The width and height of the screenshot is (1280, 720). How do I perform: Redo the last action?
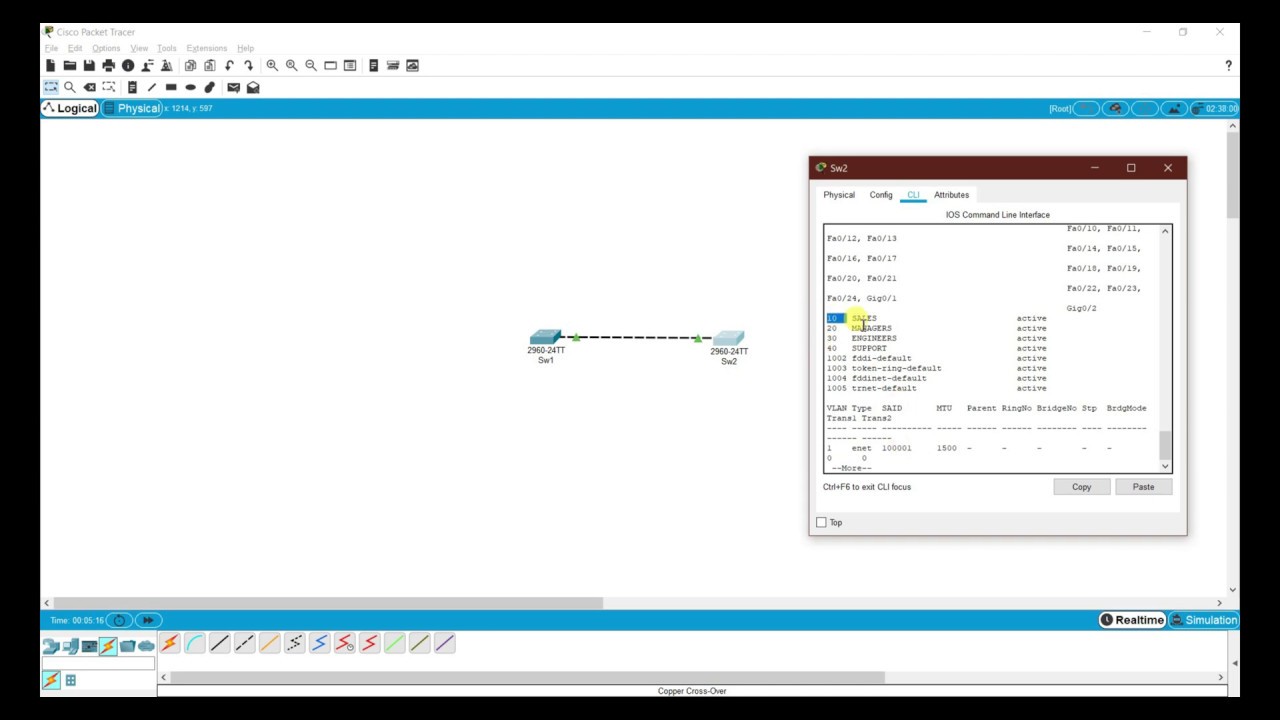coord(248,65)
